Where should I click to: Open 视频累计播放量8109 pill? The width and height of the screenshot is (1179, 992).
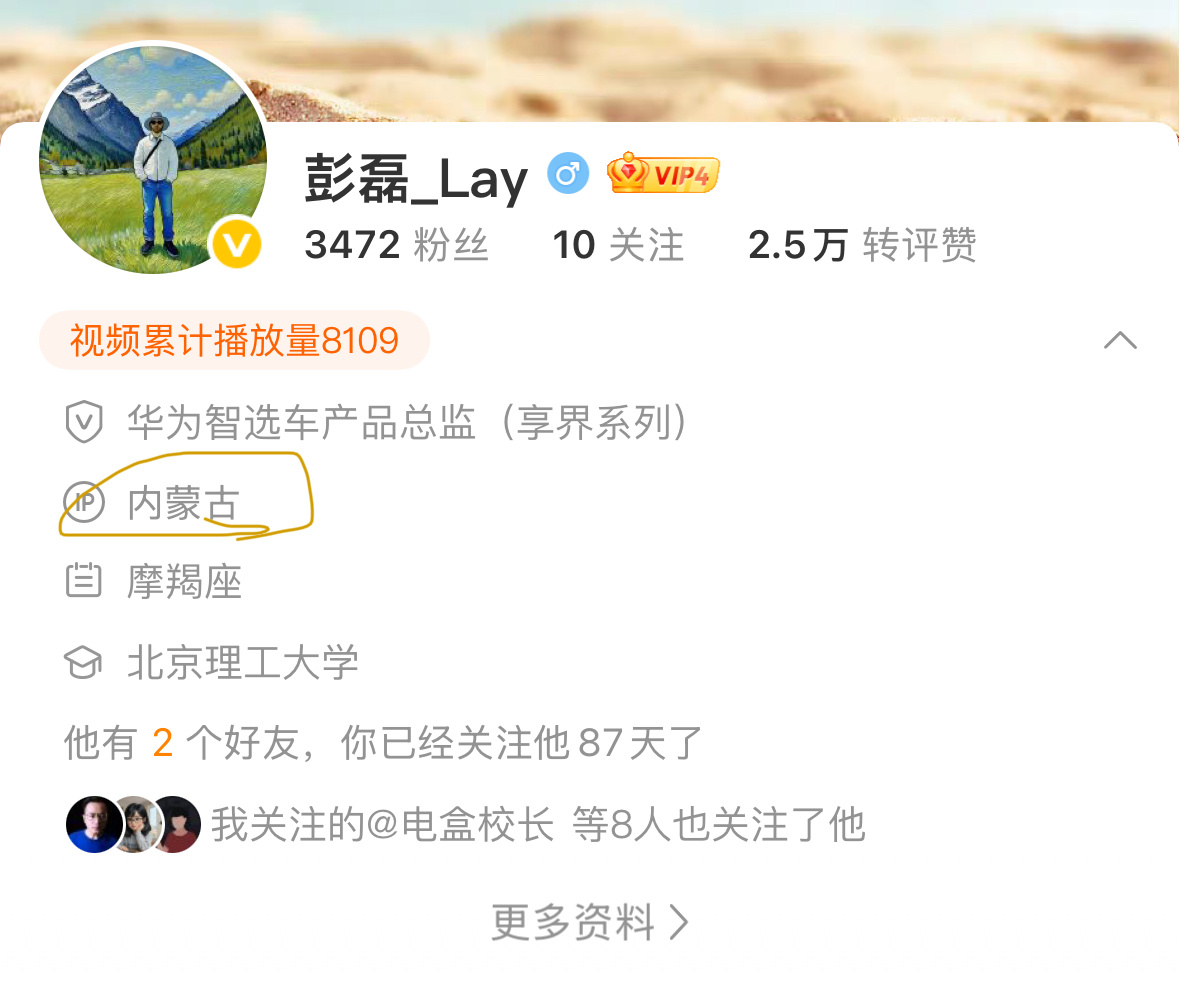click(234, 340)
